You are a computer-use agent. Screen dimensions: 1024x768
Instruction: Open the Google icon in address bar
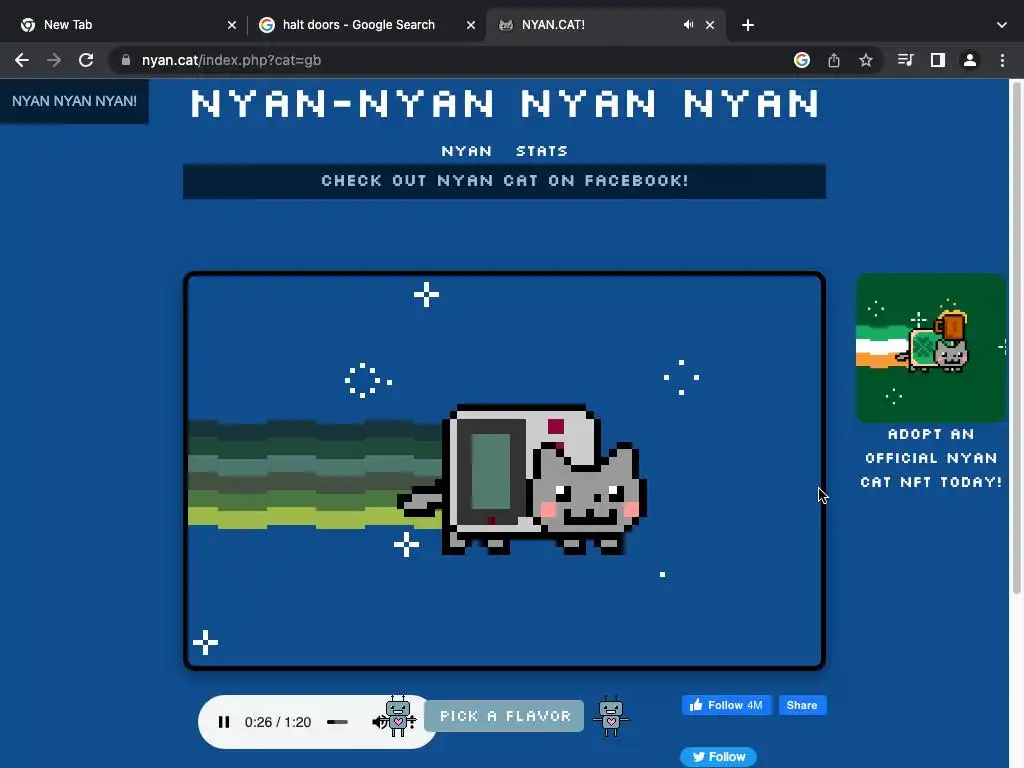tap(802, 60)
